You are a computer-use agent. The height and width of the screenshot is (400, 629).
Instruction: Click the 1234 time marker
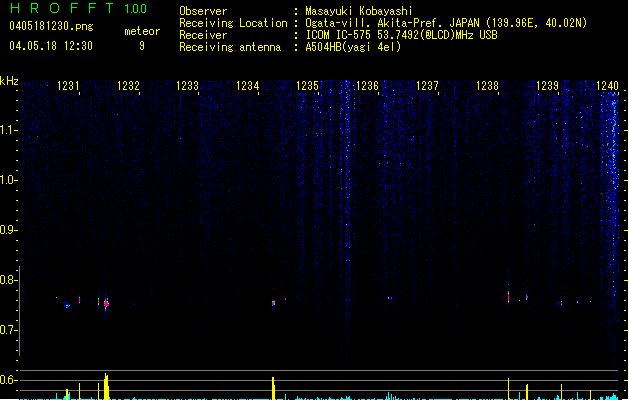click(248, 85)
